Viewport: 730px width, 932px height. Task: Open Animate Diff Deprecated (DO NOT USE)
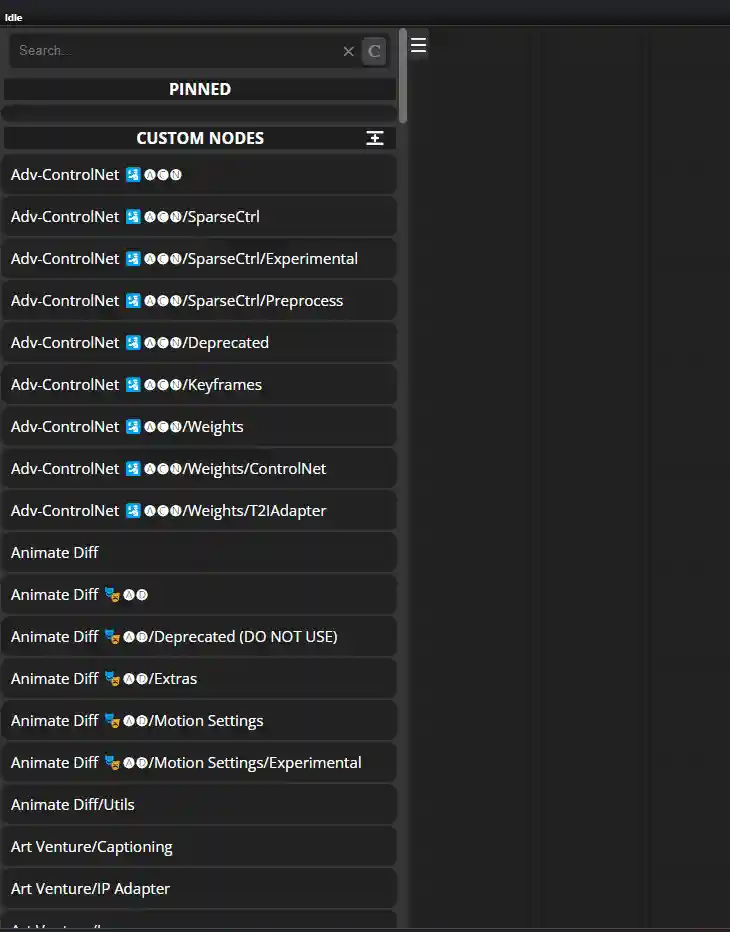pos(199,637)
